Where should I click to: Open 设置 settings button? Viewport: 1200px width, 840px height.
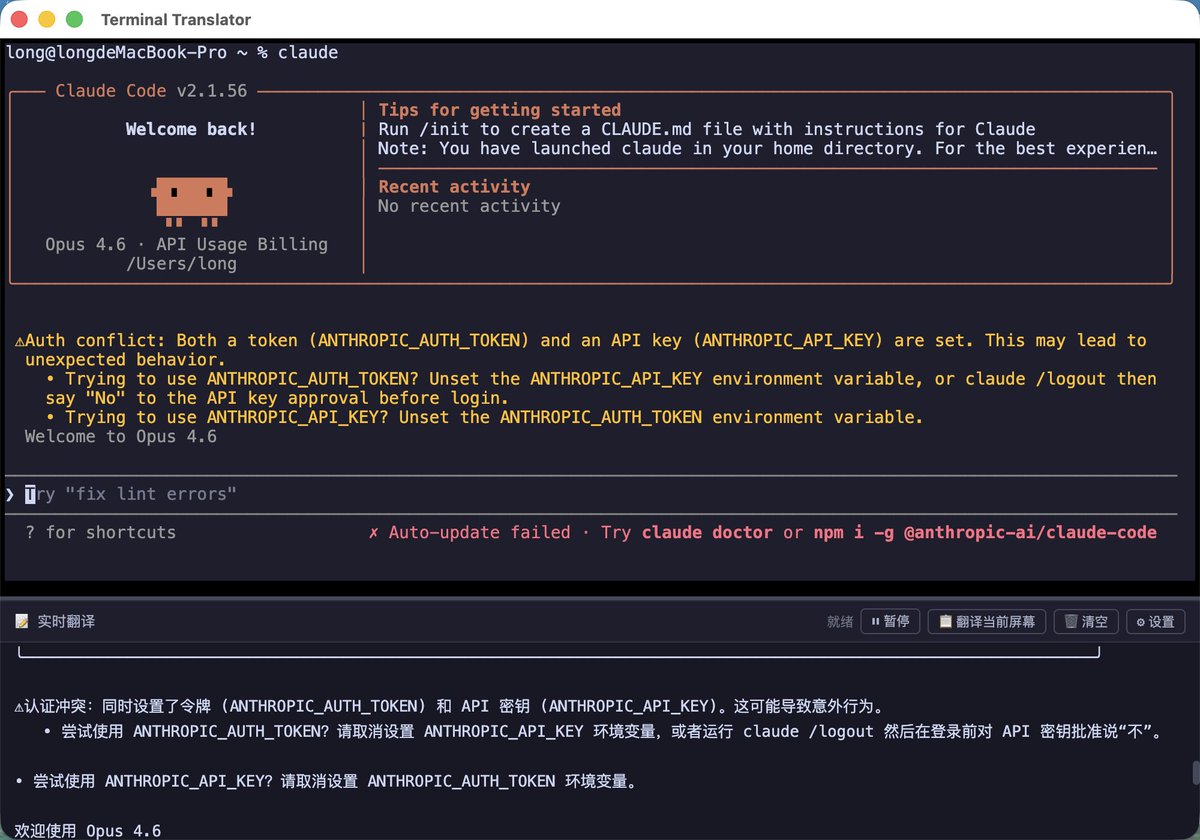(x=1155, y=621)
